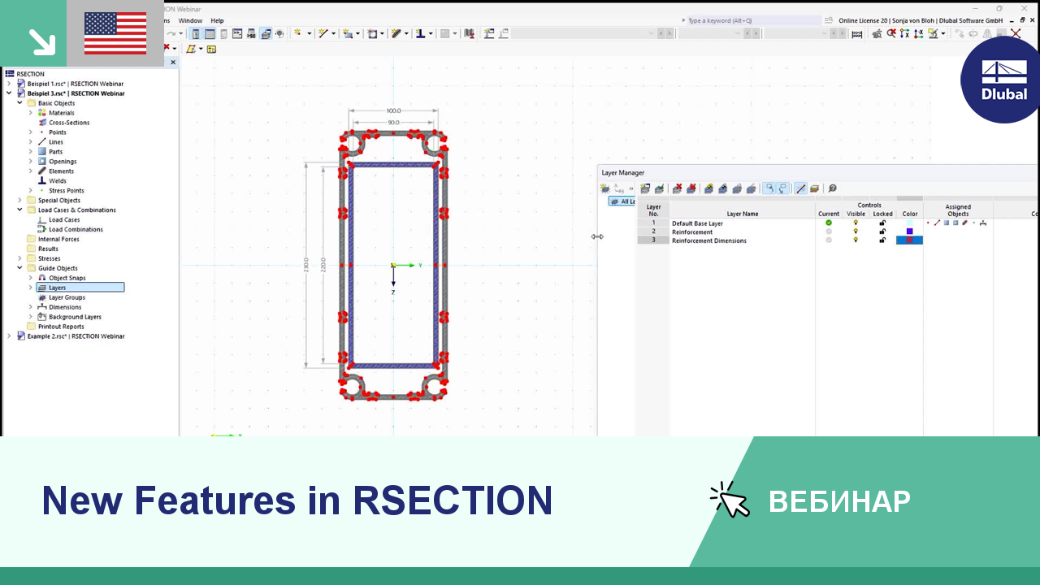Toggle lock on Reinforcement layer
Viewport: 1040px width, 585px height.
point(882,231)
